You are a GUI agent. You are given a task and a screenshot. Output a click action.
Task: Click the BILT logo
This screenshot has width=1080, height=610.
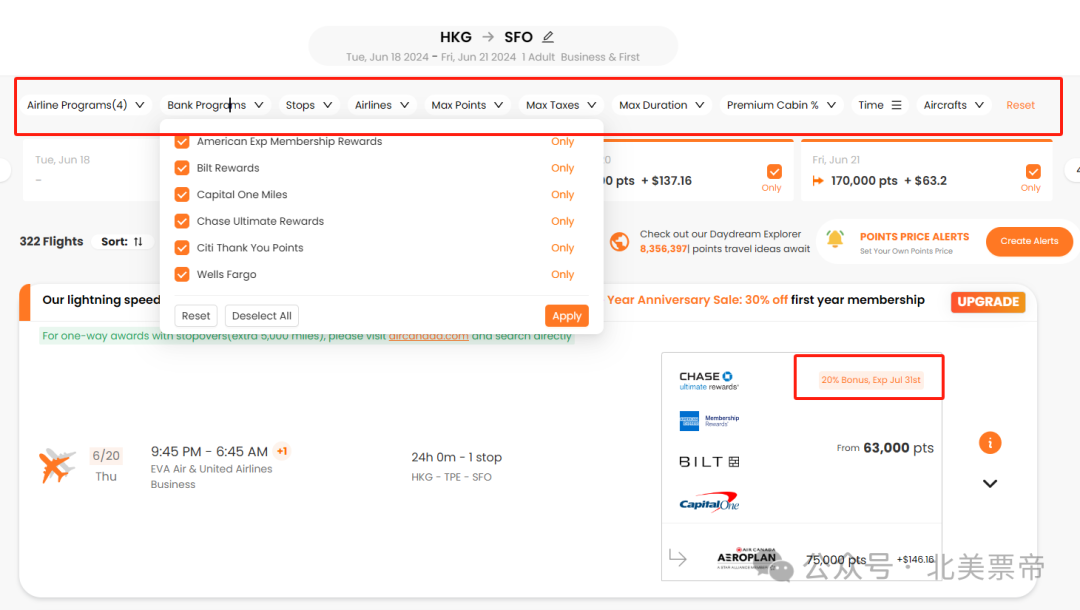click(x=709, y=462)
